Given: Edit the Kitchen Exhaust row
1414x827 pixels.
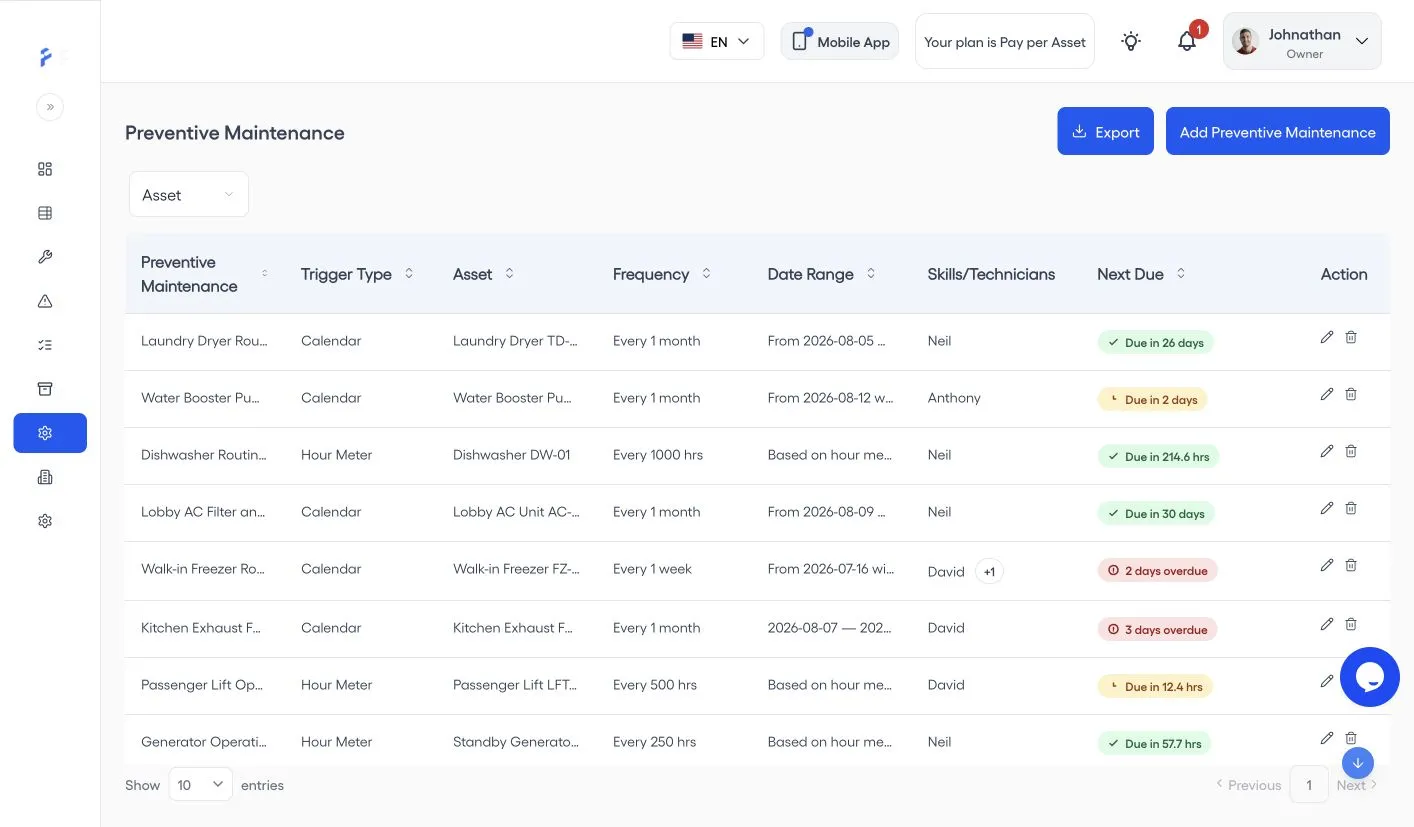Looking at the screenshot, I should click(1327, 624).
